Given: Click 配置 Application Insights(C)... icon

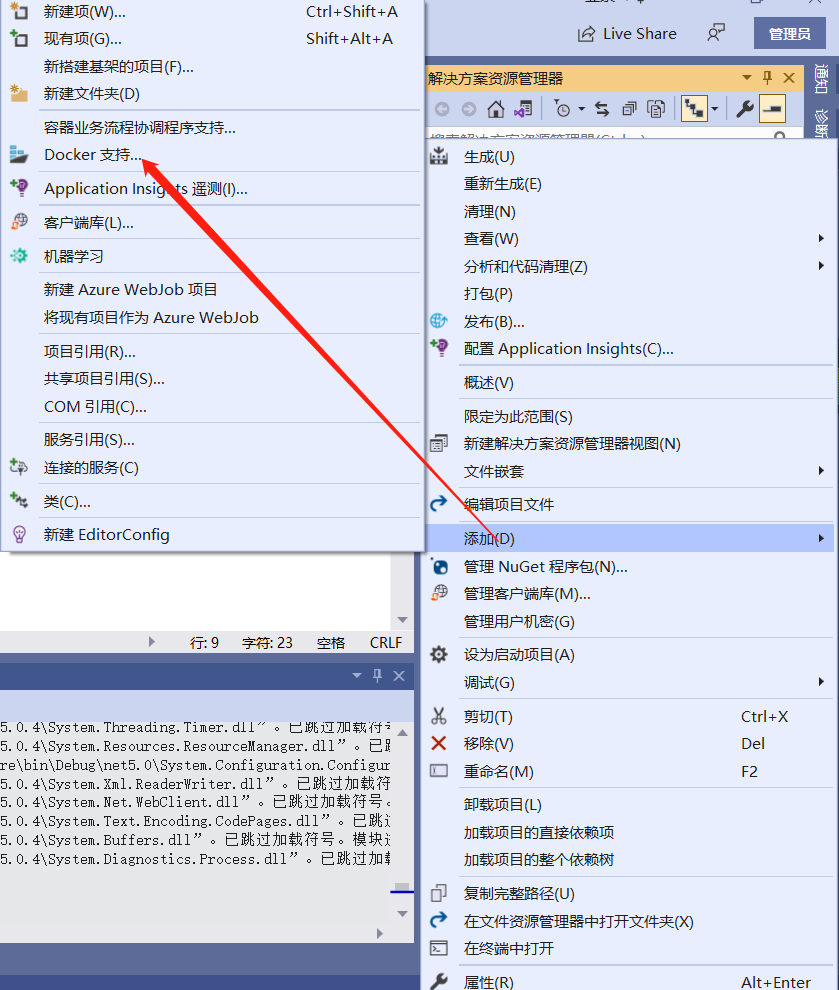Looking at the screenshot, I should coord(439,347).
